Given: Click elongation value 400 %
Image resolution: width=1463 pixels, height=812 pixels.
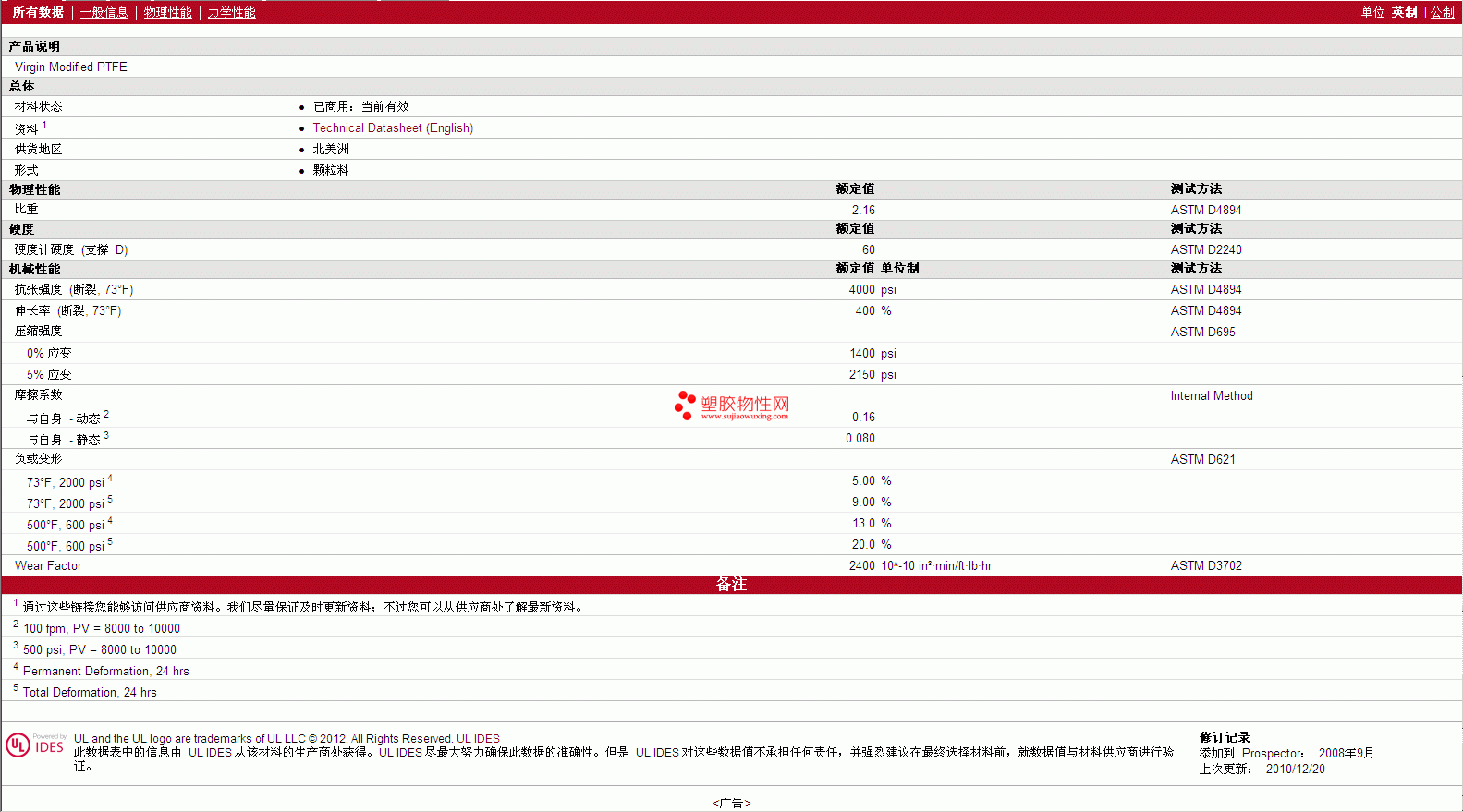Looking at the screenshot, I should pyautogui.click(x=873, y=310).
